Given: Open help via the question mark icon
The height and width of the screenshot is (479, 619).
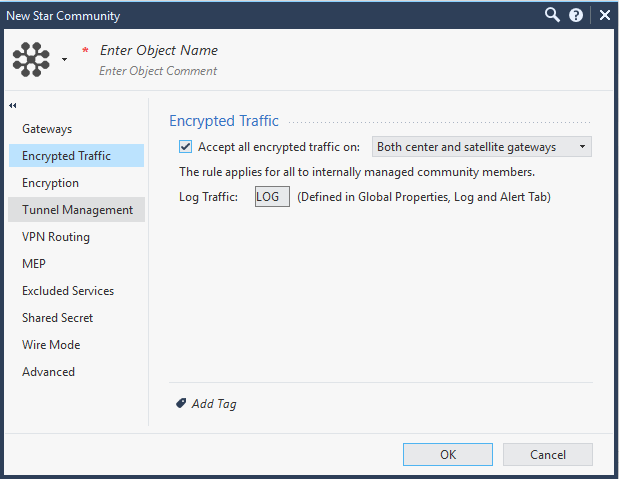Looking at the screenshot, I should pos(576,15).
